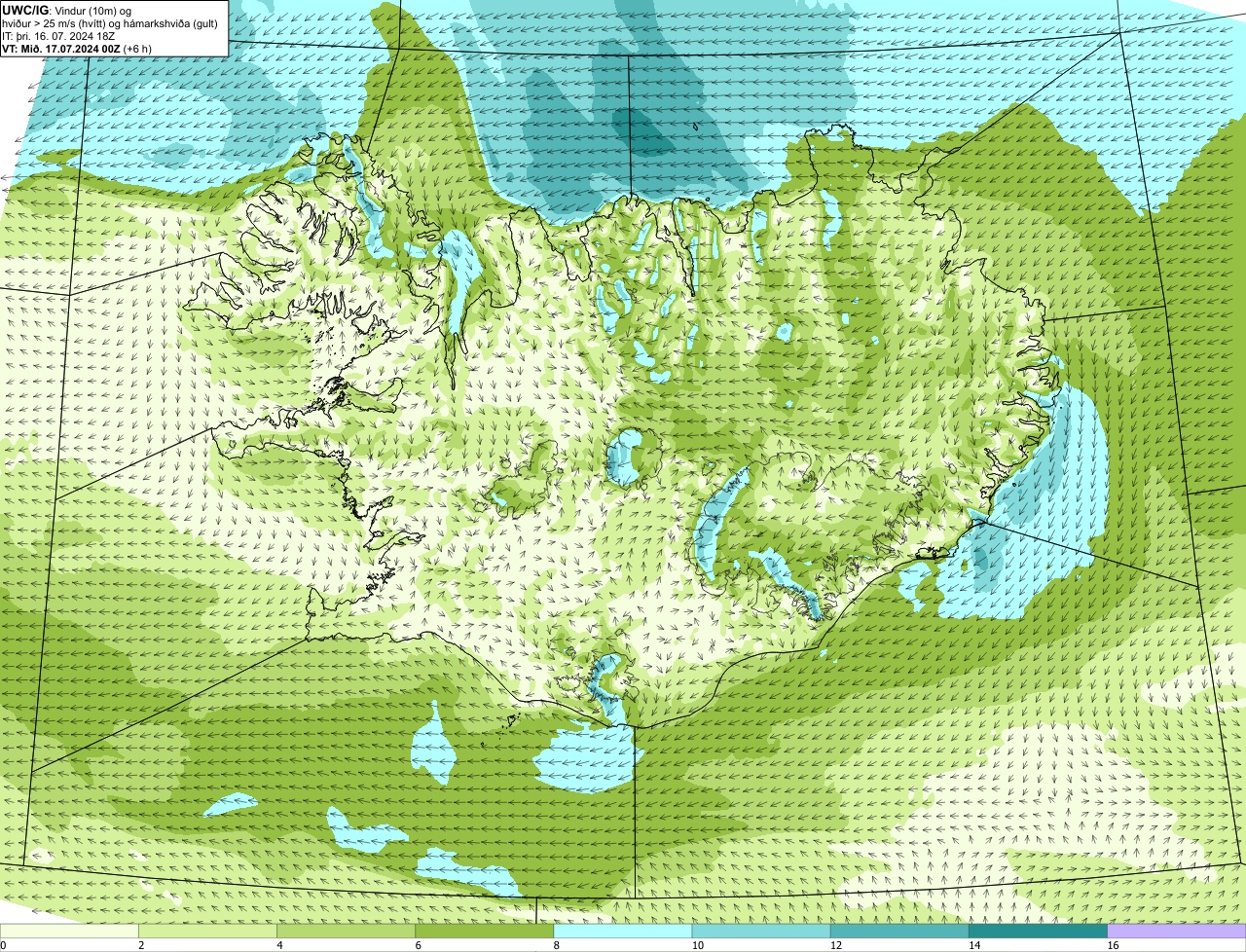Click the "UWC/IG: Vindur (10m) og" title line
Viewport: 1246px width, 952px height.
pyautogui.click(x=67, y=10)
